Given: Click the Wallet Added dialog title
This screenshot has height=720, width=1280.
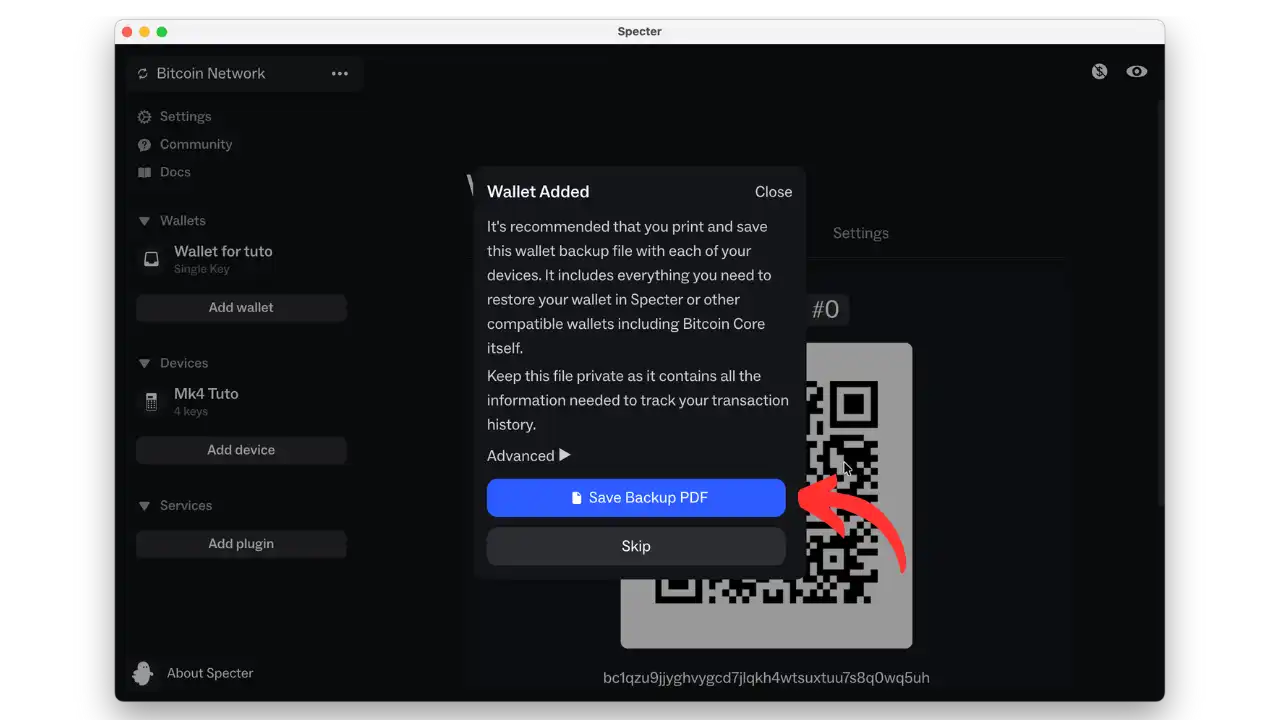Looking at the screenshot, I should click(538, 192).
